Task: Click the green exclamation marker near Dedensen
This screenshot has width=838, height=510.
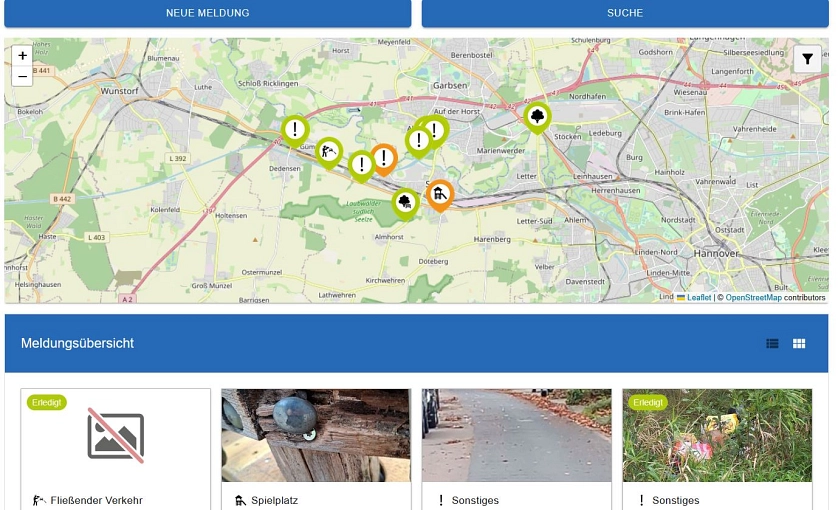Action: coord(294,130)
